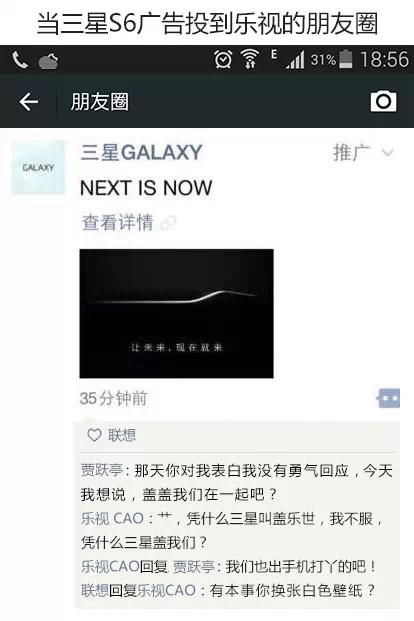Tap the battery indicator icon
Screen dimensions: 414x621
click(x=346, y=59)
